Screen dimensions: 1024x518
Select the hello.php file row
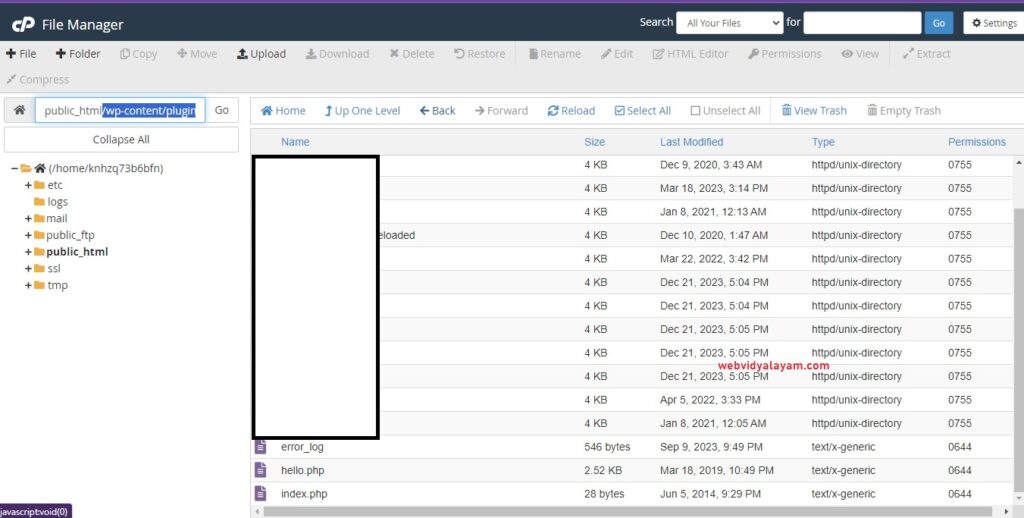tap(301, 470)
